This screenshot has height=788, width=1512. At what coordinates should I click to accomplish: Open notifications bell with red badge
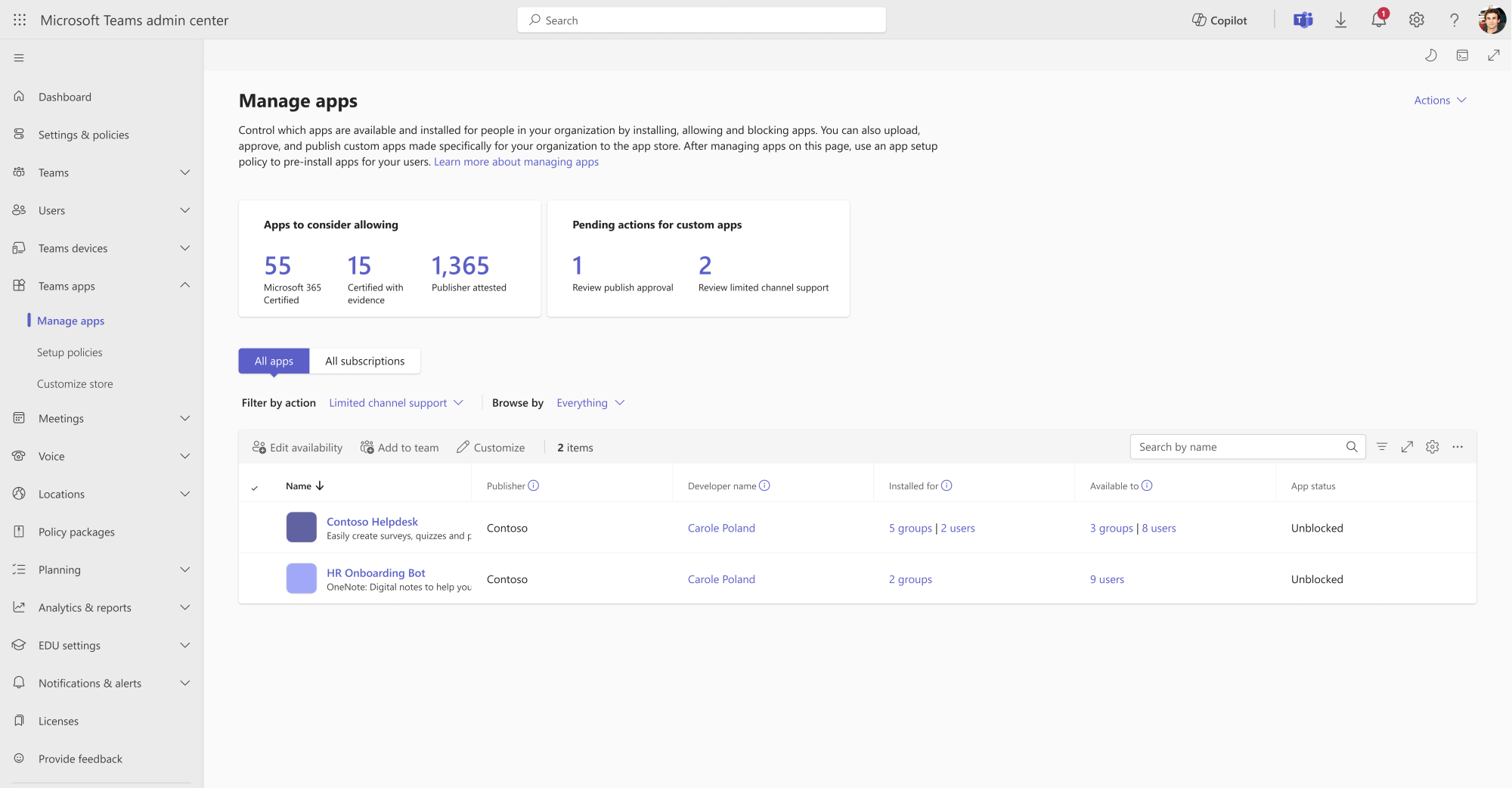[x=1379, y=20]
